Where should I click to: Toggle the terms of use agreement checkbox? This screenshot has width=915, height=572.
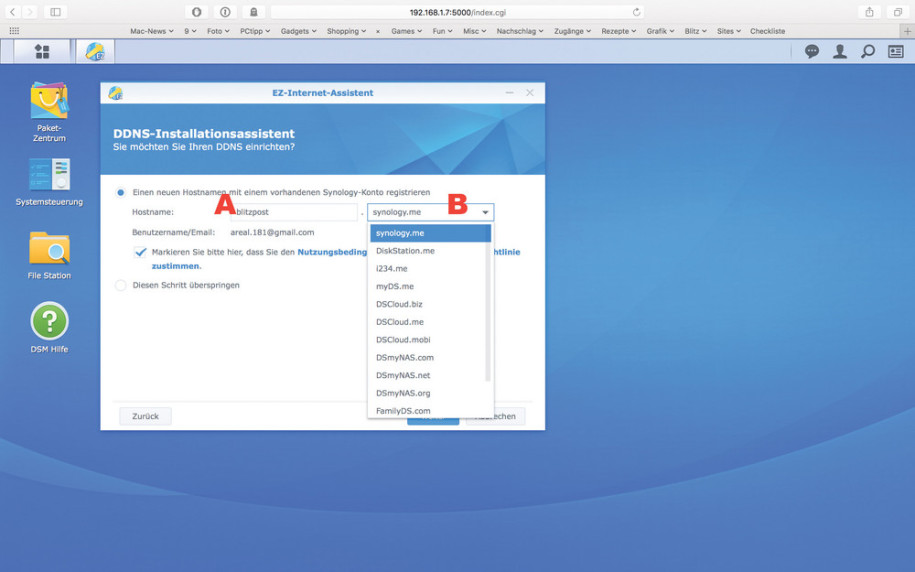pyautogui.click(x=140, y=252)
